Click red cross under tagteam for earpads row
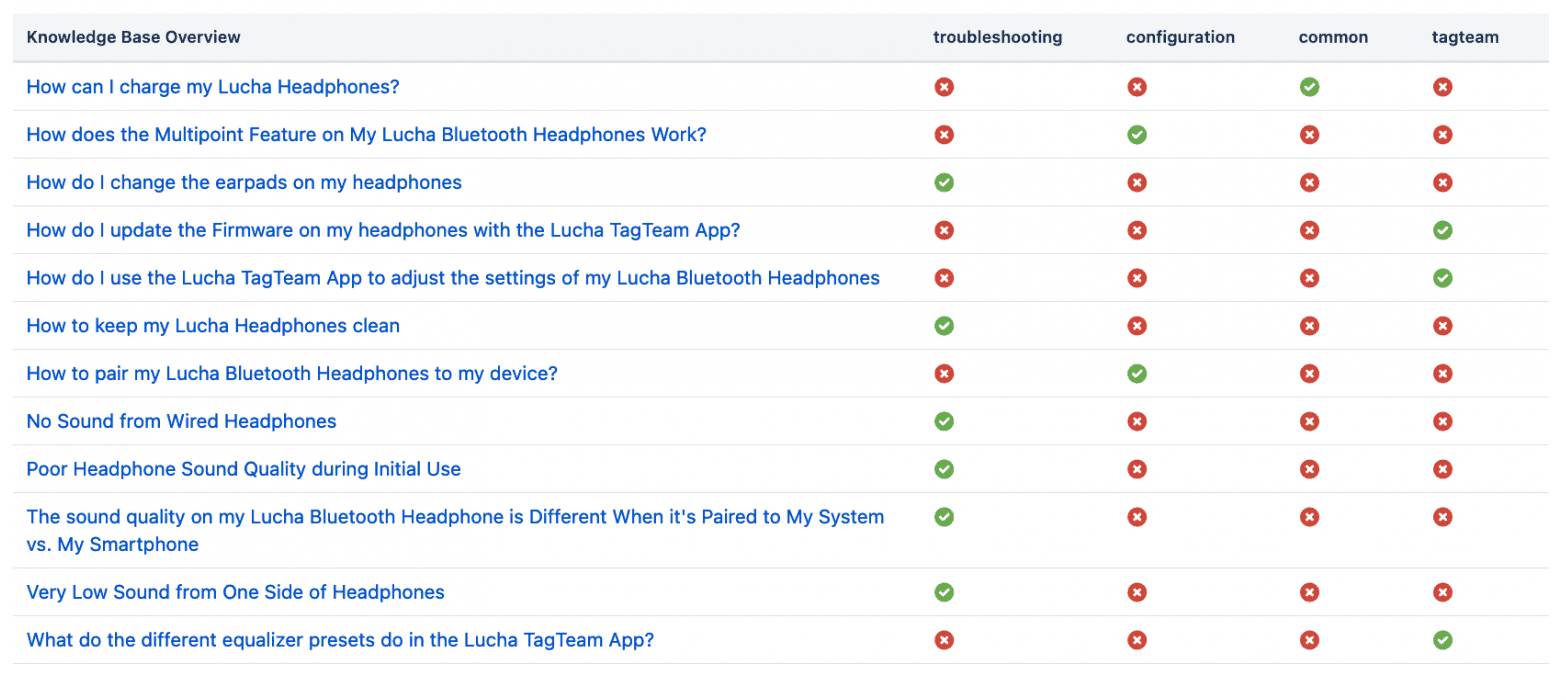The image size is (1566, 700). [1442, 183]
